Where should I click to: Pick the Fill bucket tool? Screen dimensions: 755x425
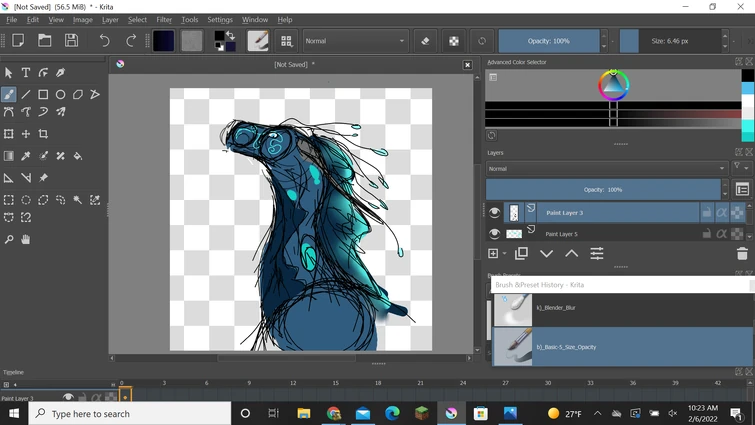pos(77,156)
